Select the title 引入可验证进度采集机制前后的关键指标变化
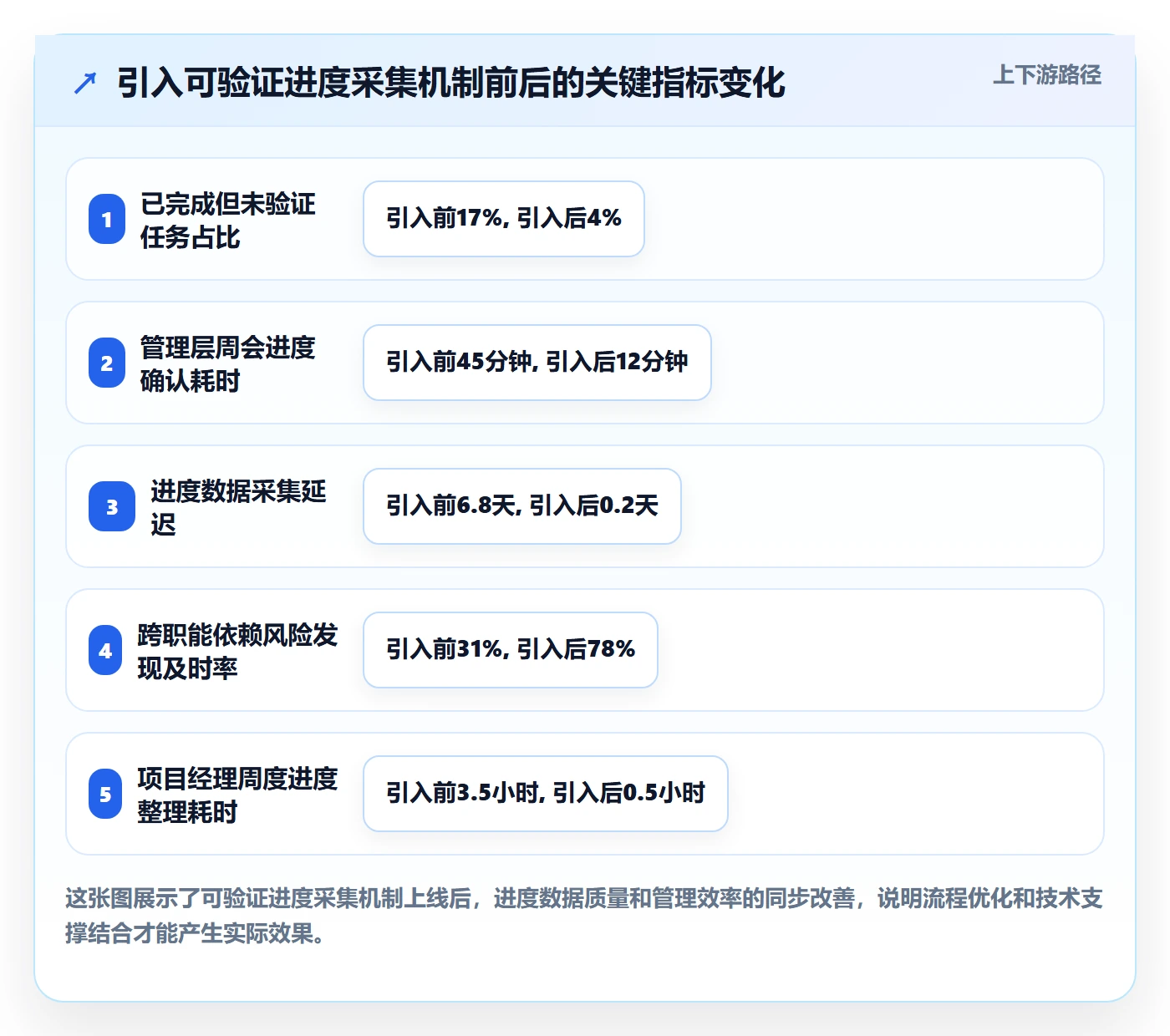The image size is (1170, 1036). (451, 83)
